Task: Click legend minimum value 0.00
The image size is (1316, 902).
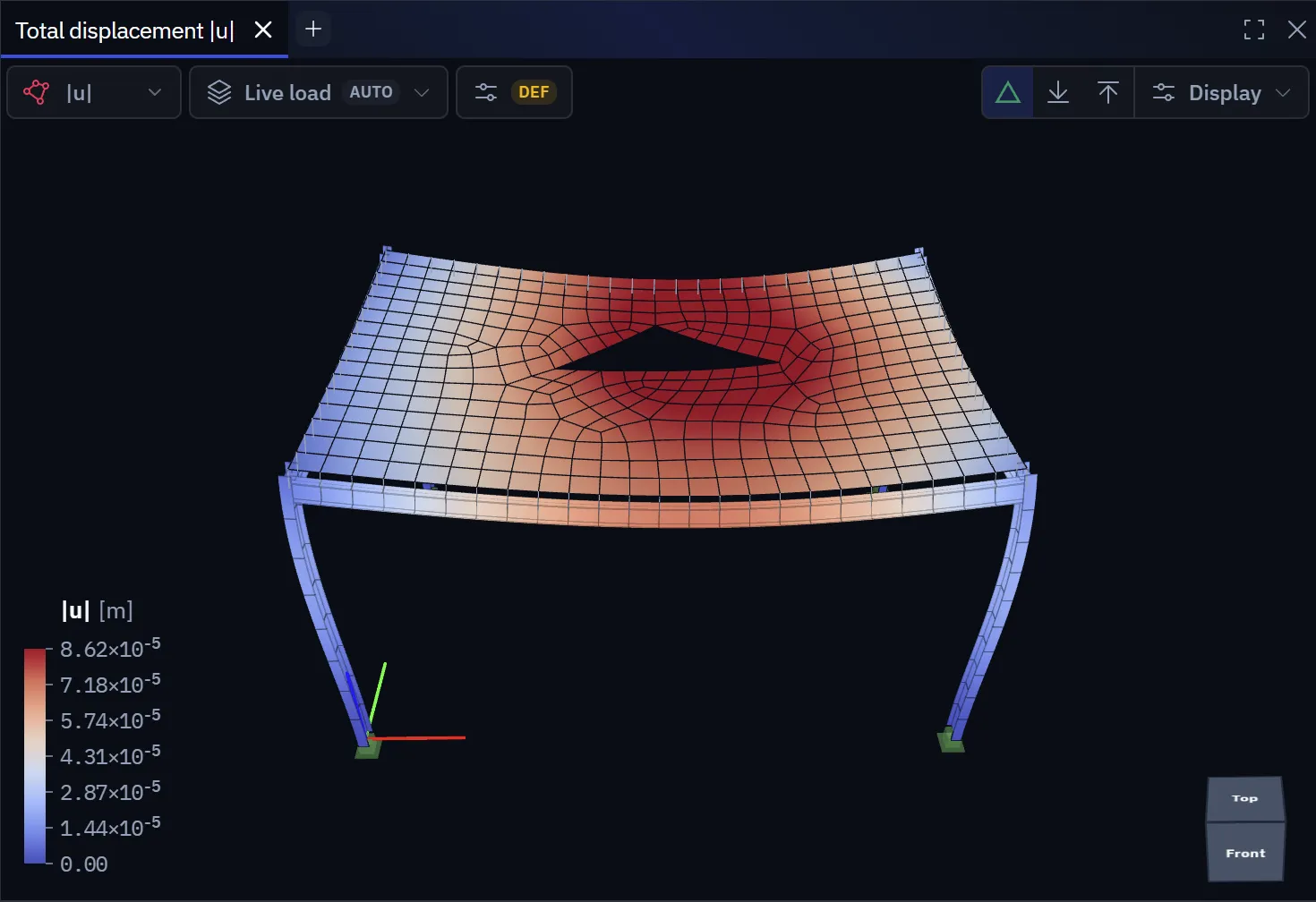Action: tap(84, 864)
